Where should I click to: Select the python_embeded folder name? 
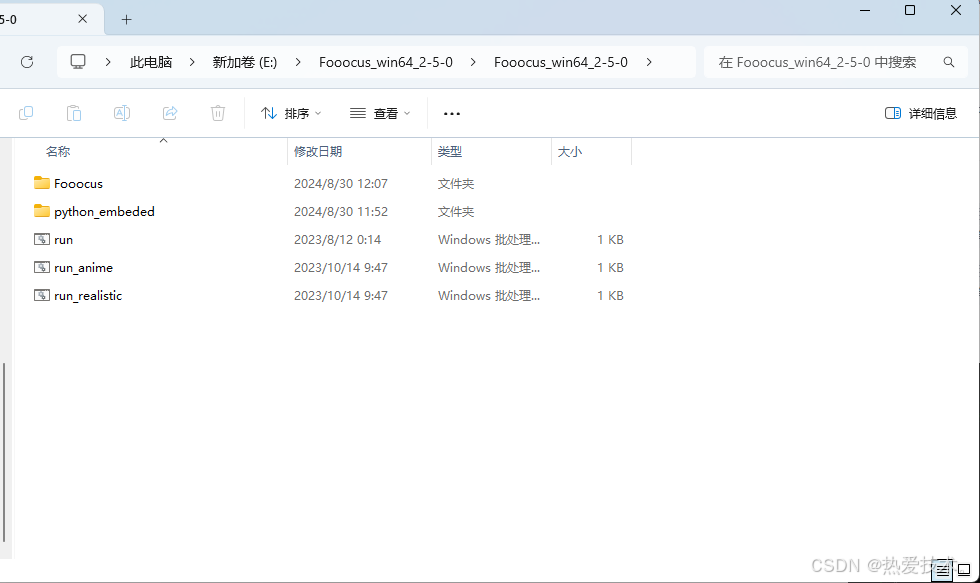tap(104, 212)
